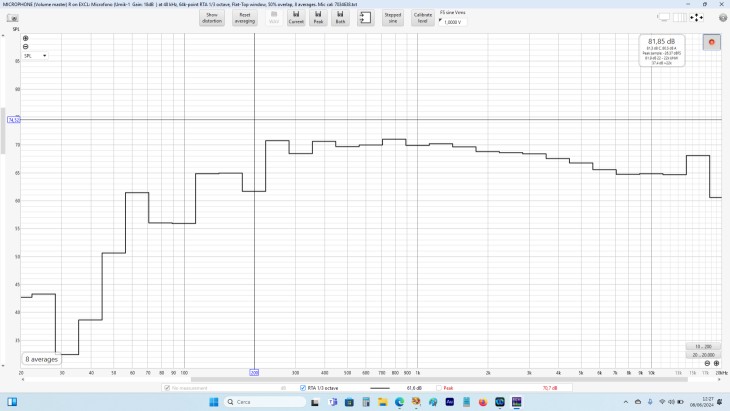This screenshot has height=411, width=730.
Task: Stop the RTA with the red record button
Action: [711, 42]
